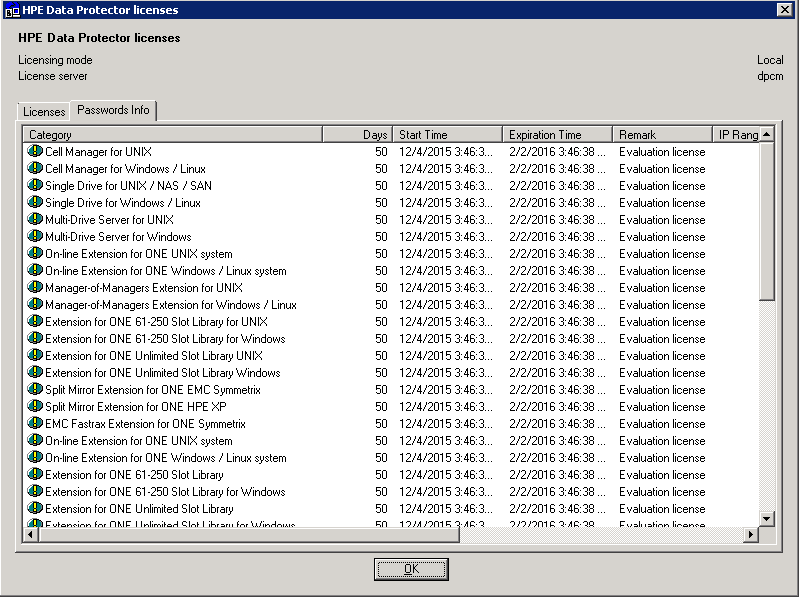
Task: Click the 'License server' label
Action: [x=52, y=75]
